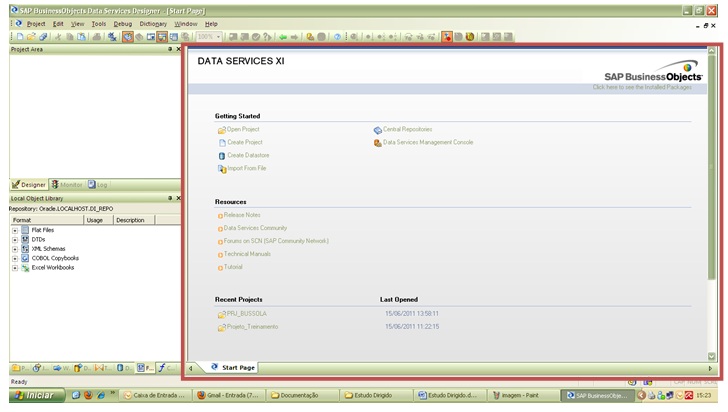Click the green Back arrow toolbar icon
Viewport: 728px width, 412px height.
pos(283,37)
